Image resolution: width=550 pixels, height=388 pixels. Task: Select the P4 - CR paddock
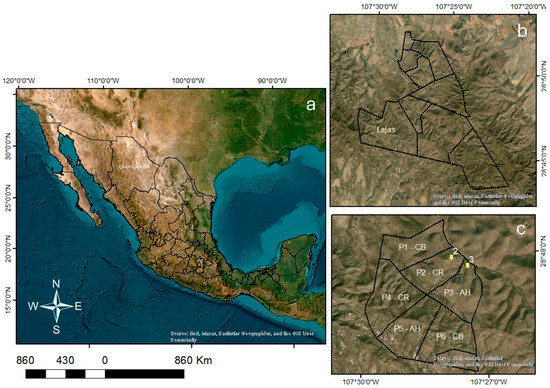pyautogui.click(x=395, y=297)
